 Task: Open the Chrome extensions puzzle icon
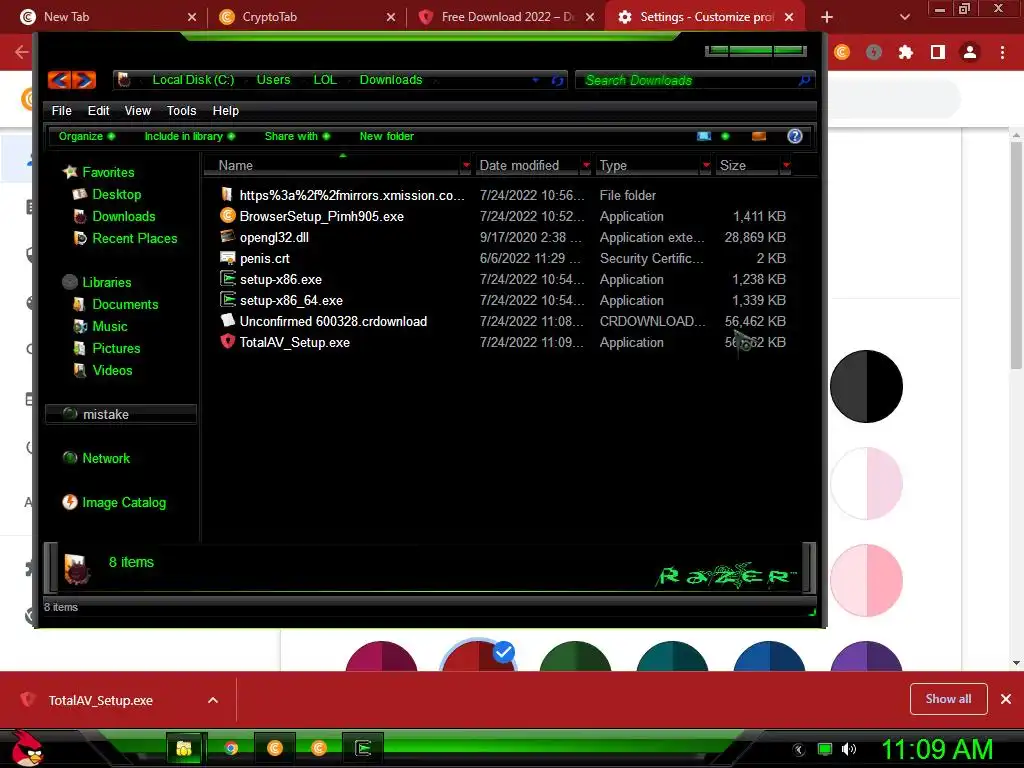906,52
